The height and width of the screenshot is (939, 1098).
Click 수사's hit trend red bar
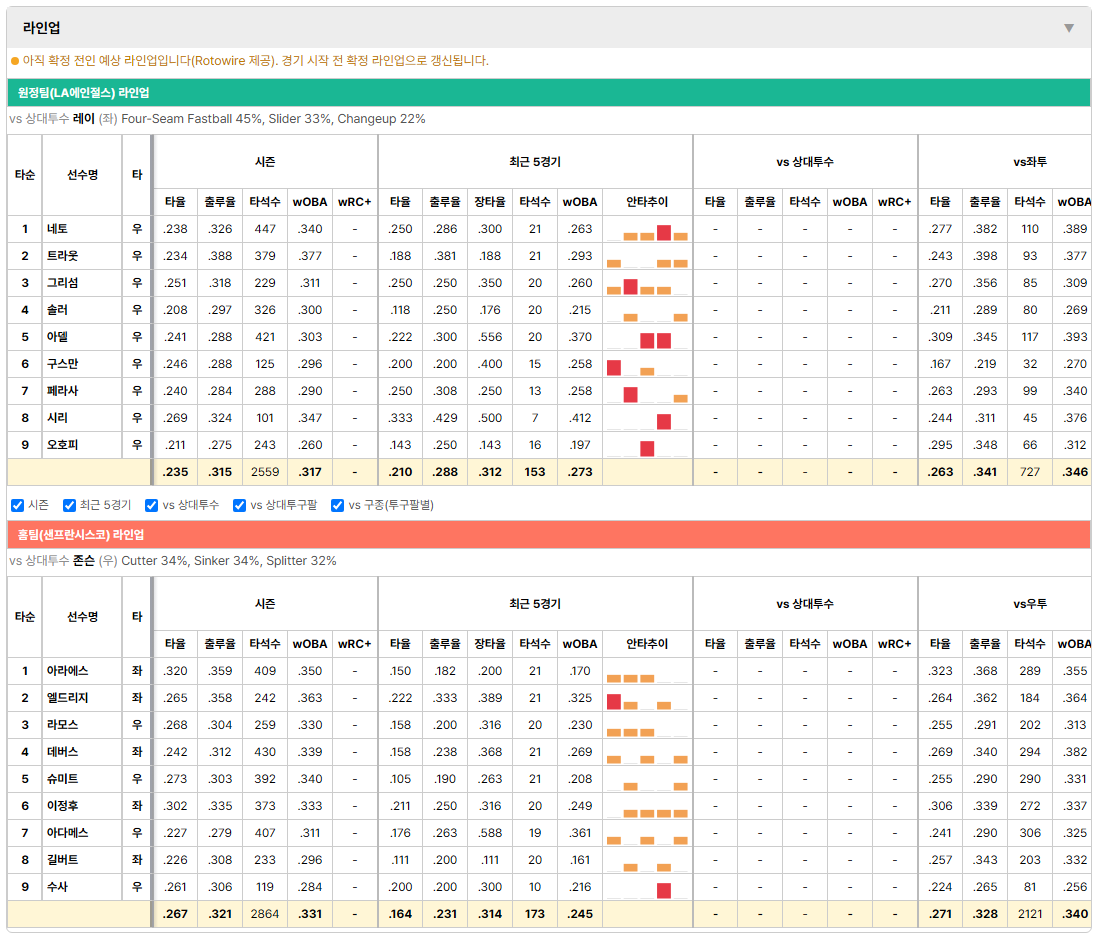(x=664, y=890)
